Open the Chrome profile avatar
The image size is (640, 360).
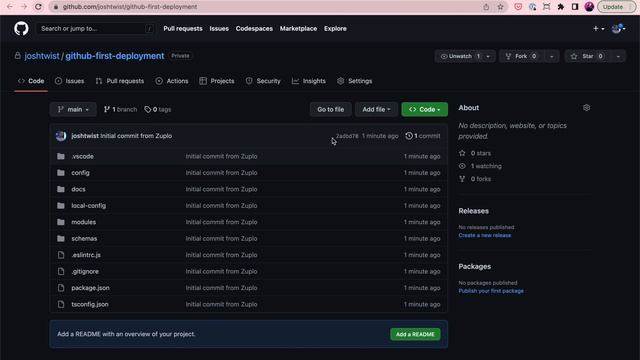589,7
